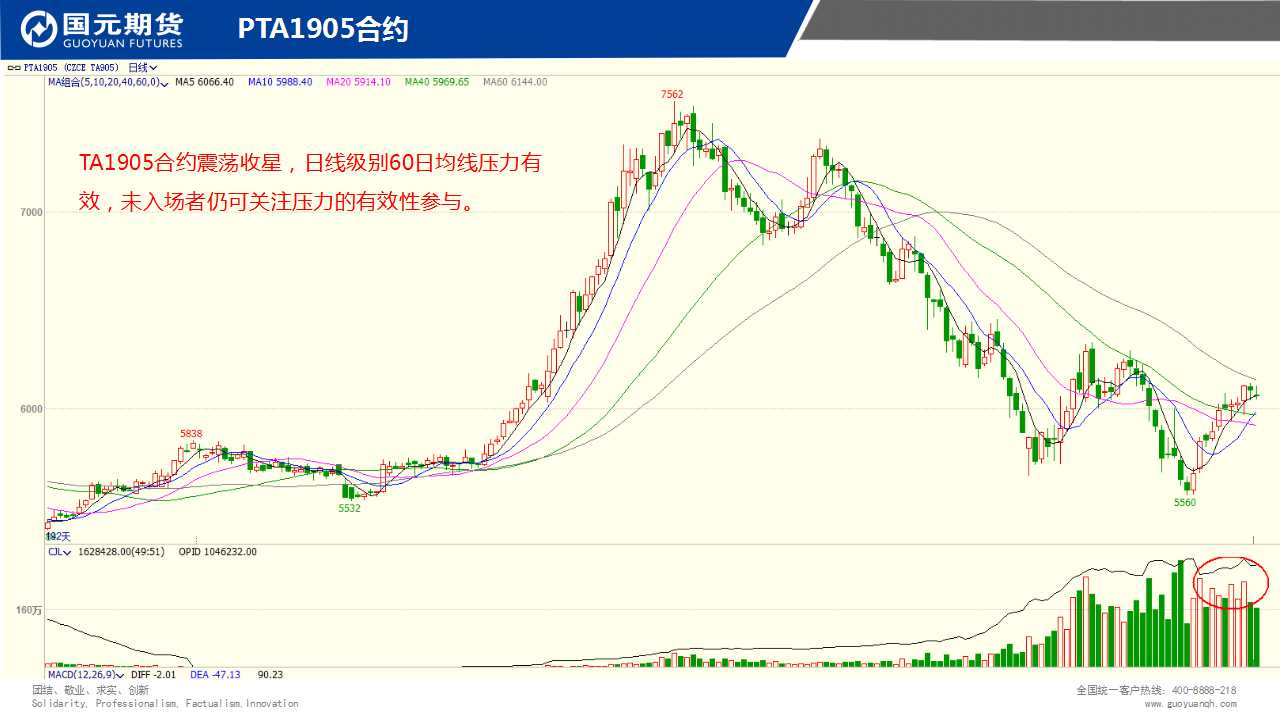Click the 5560 low price marker
The width and height of the screenshot is (1280, 720).
click(1185, 503)
